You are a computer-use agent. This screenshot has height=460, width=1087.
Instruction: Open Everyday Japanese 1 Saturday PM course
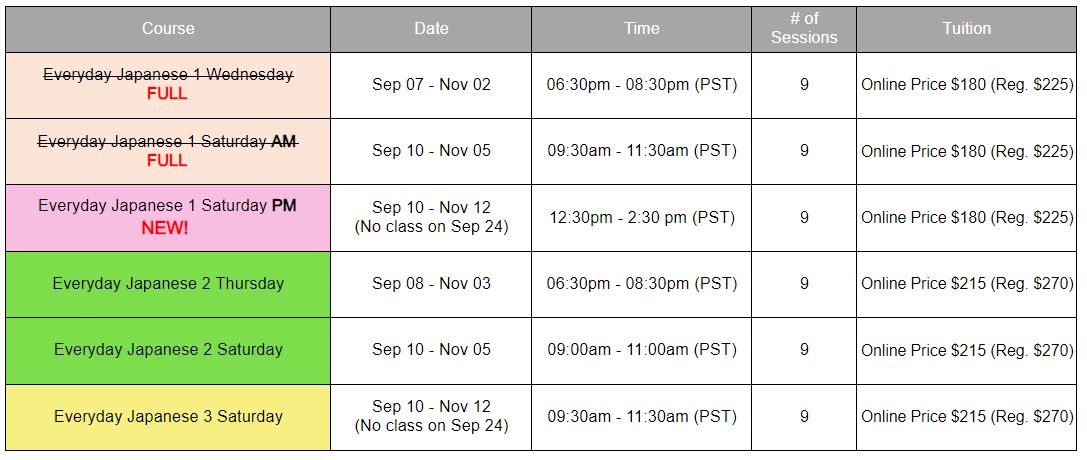[168, 206]
